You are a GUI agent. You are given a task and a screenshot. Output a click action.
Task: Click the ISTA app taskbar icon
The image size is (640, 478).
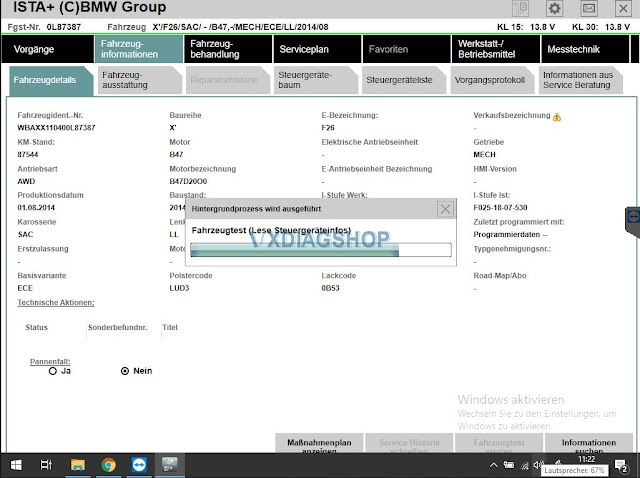tap(170, 465)
